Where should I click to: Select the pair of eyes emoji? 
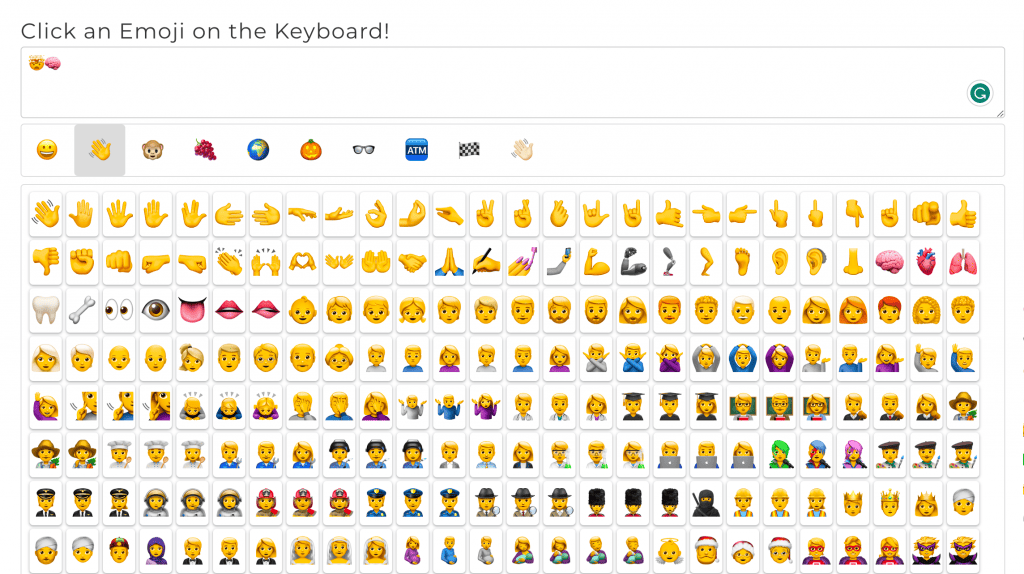tap(119, 311)
